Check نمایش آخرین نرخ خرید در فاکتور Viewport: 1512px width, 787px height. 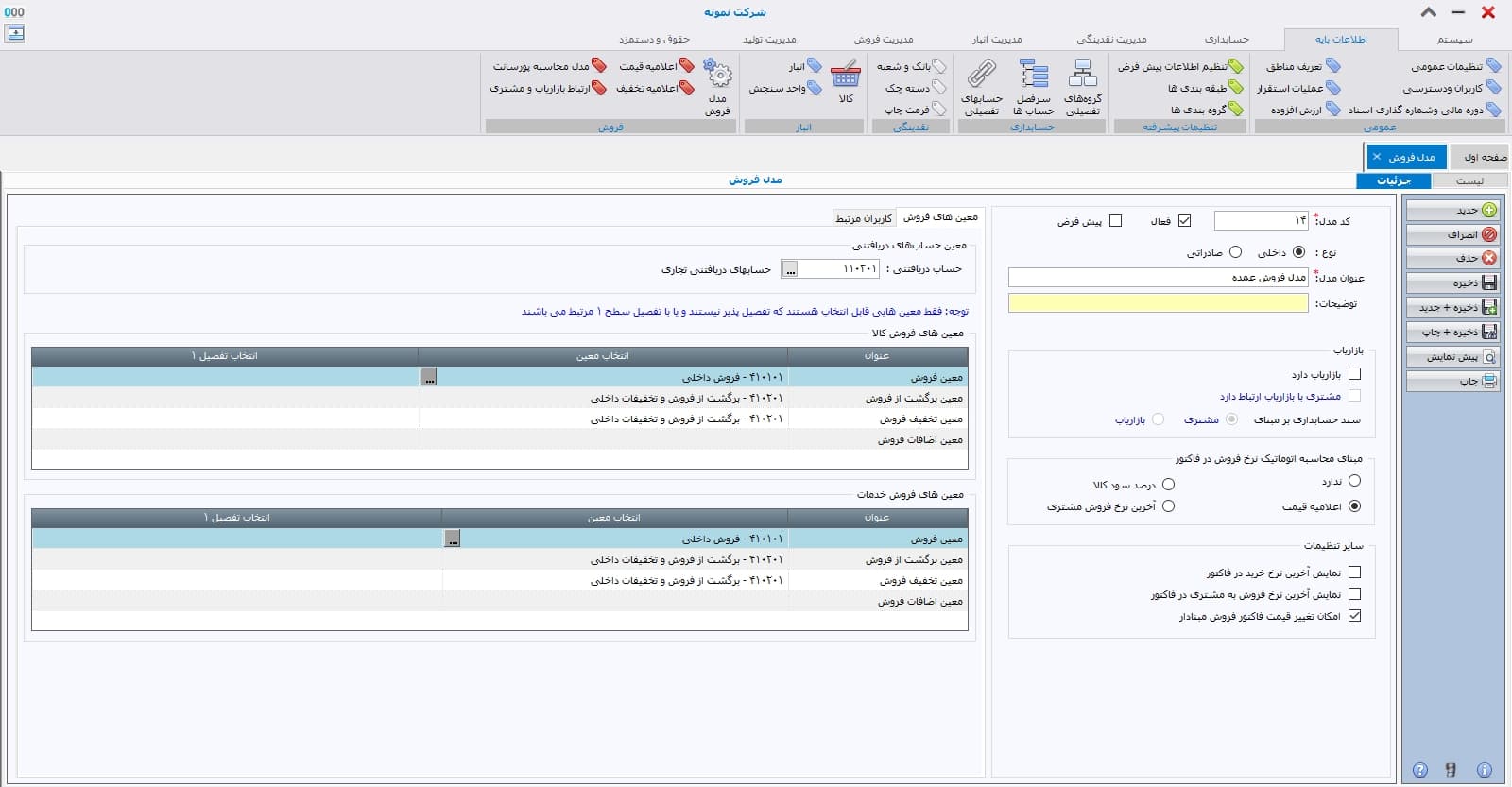(1354, 573)
